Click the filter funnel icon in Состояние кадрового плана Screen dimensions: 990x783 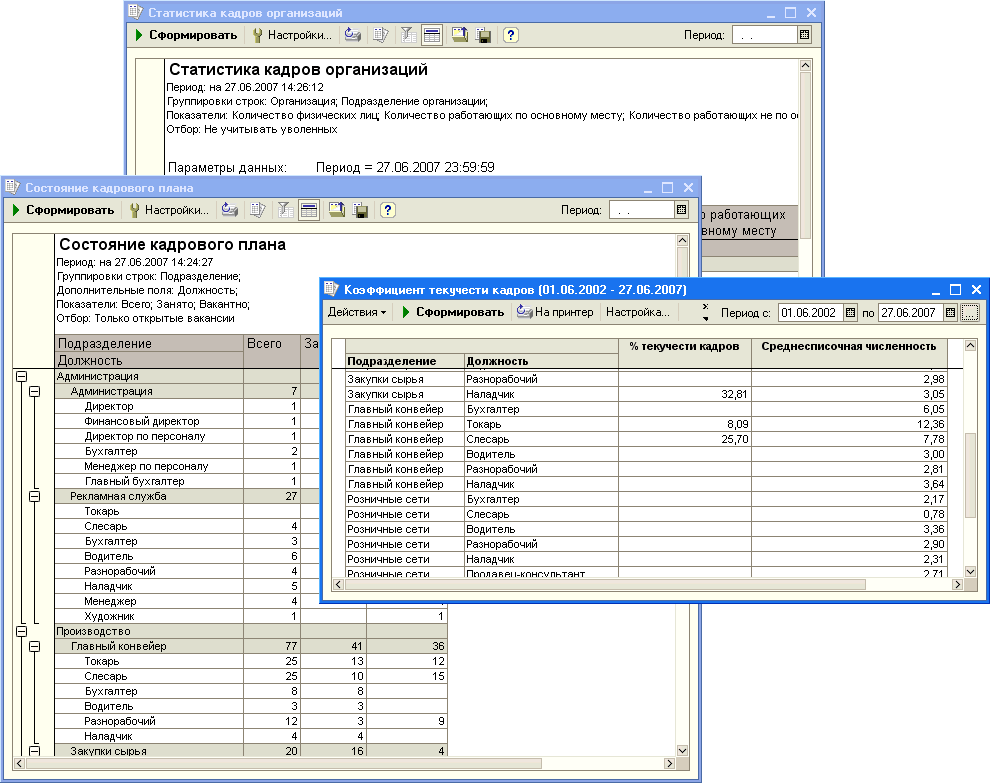coord(285,210)
